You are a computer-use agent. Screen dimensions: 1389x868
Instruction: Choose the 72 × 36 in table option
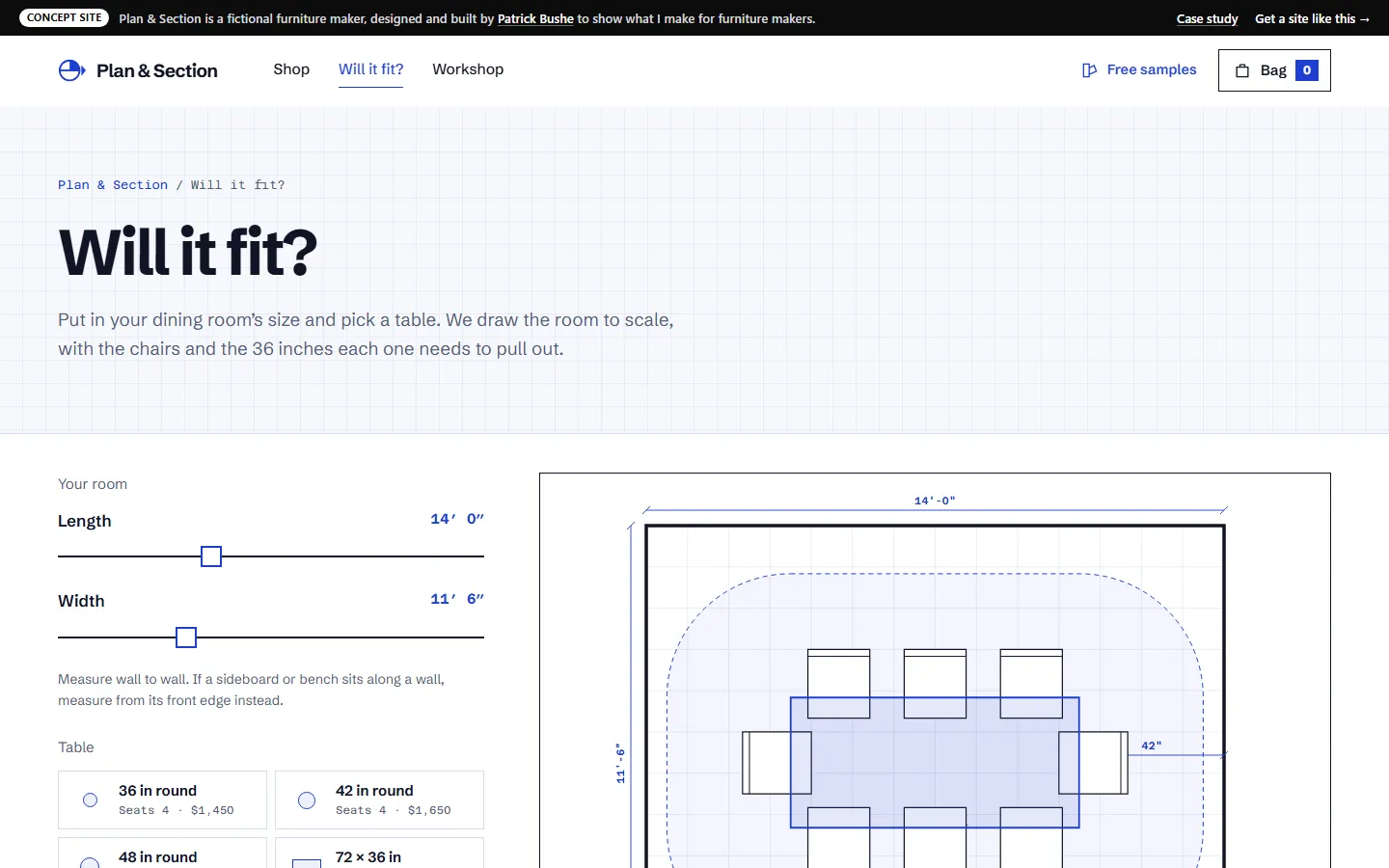[379, 853]
